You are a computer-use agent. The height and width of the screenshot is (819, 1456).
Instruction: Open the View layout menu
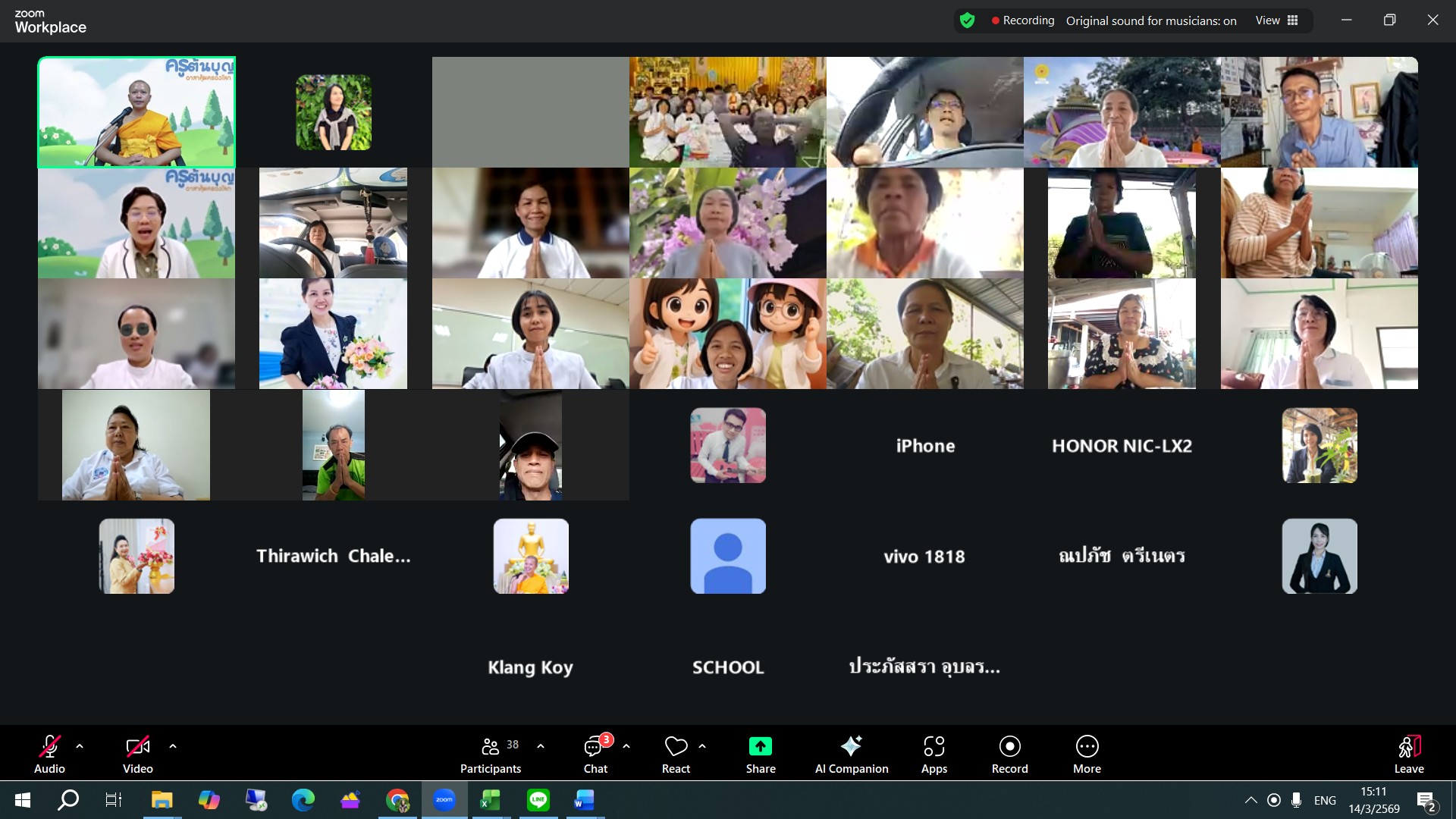[1277, 20]
